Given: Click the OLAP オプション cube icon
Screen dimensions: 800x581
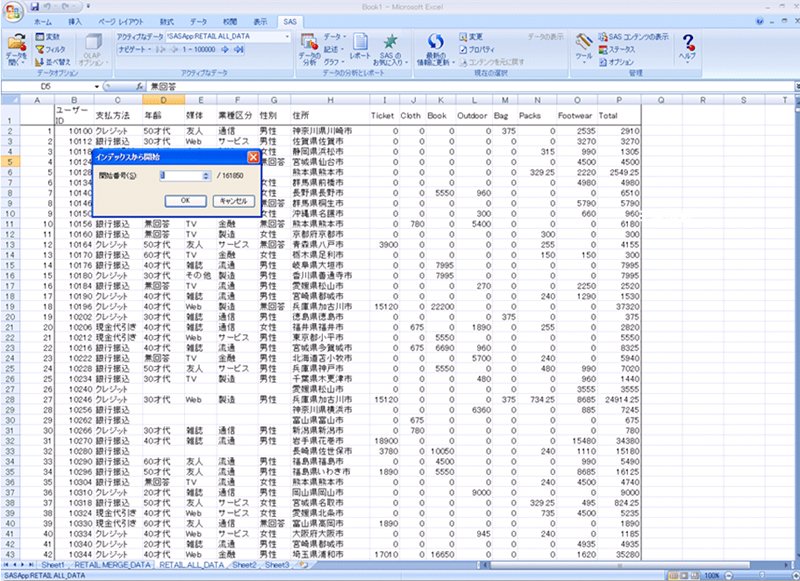Looking at the screenshot, I should [x=93, y=49].
